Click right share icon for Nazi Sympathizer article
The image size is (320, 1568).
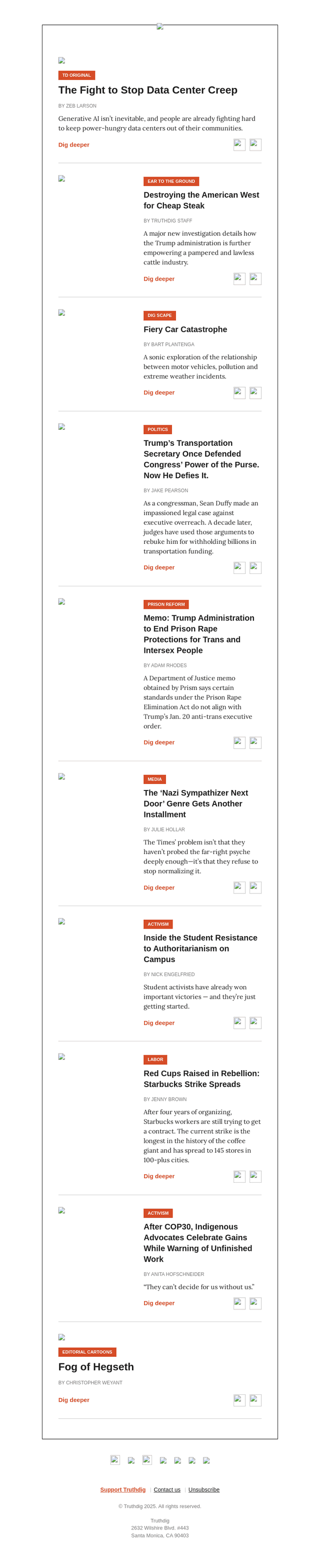[255, 888]
